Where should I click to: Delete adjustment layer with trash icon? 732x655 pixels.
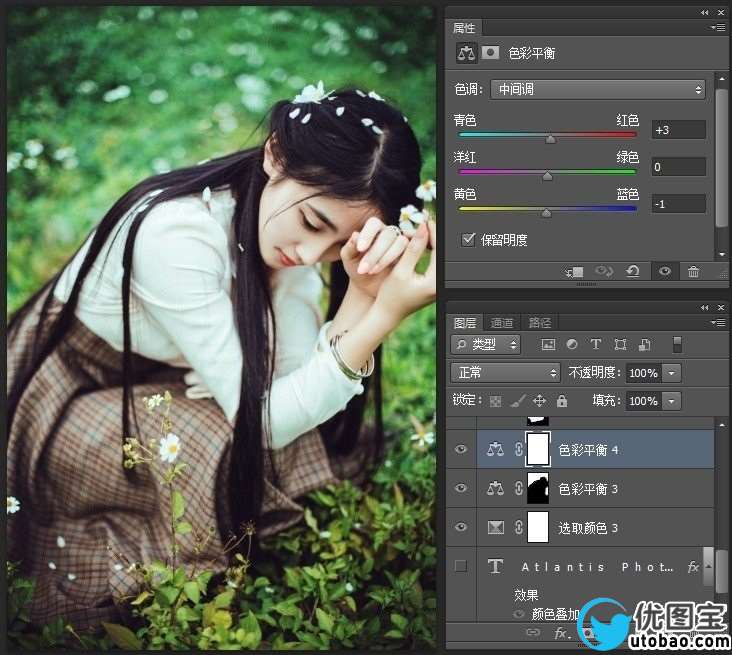[x=693, y=271]
